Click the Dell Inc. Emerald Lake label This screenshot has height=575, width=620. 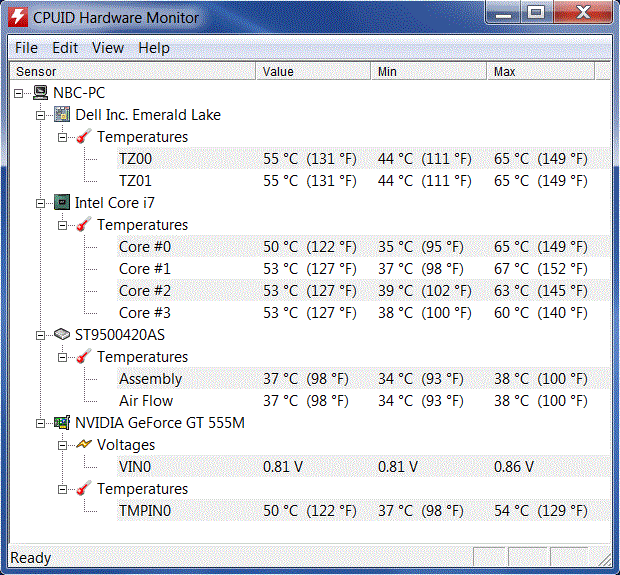click(x=148, y=115)
